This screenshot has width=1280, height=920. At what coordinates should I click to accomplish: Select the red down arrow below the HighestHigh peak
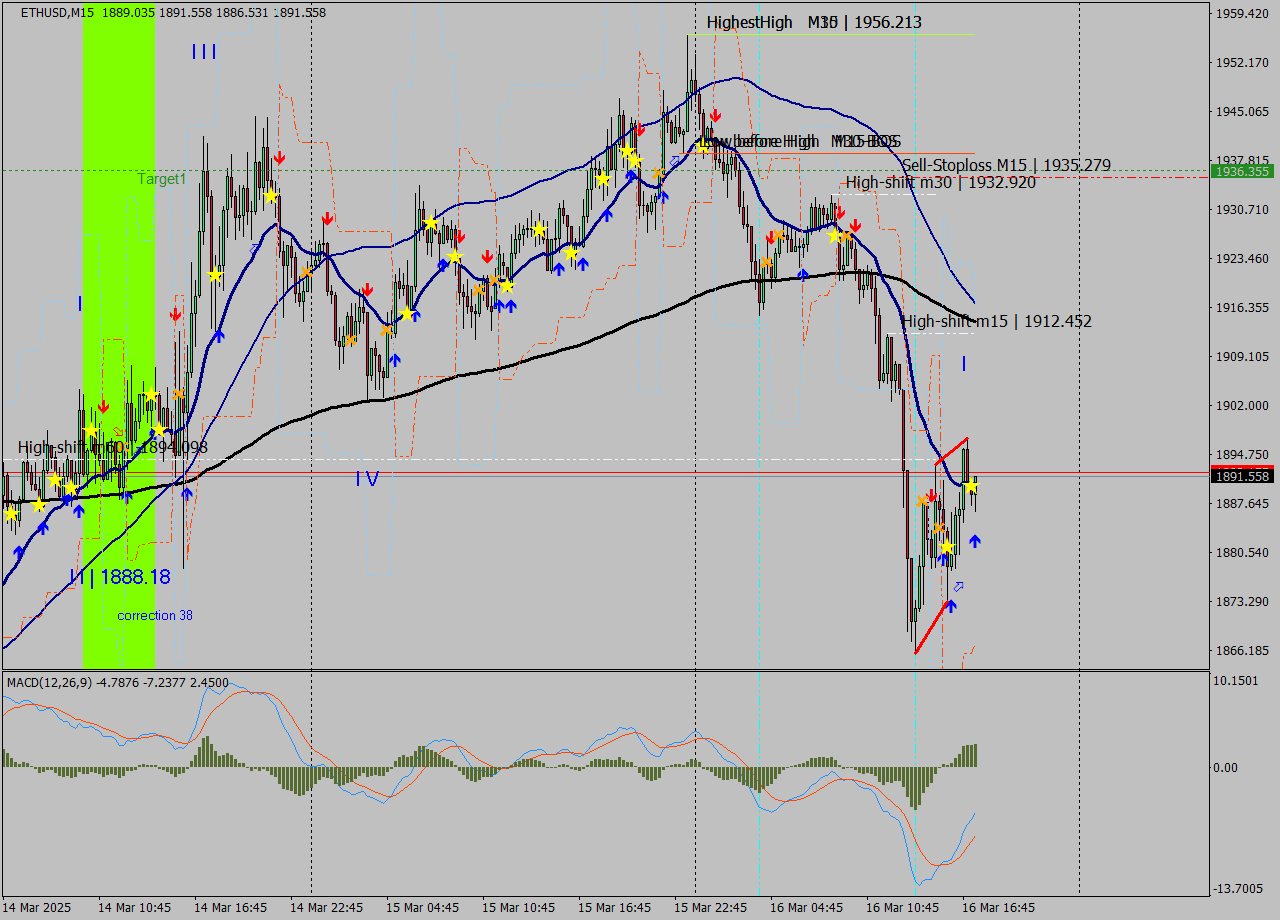tap(714, 114)
